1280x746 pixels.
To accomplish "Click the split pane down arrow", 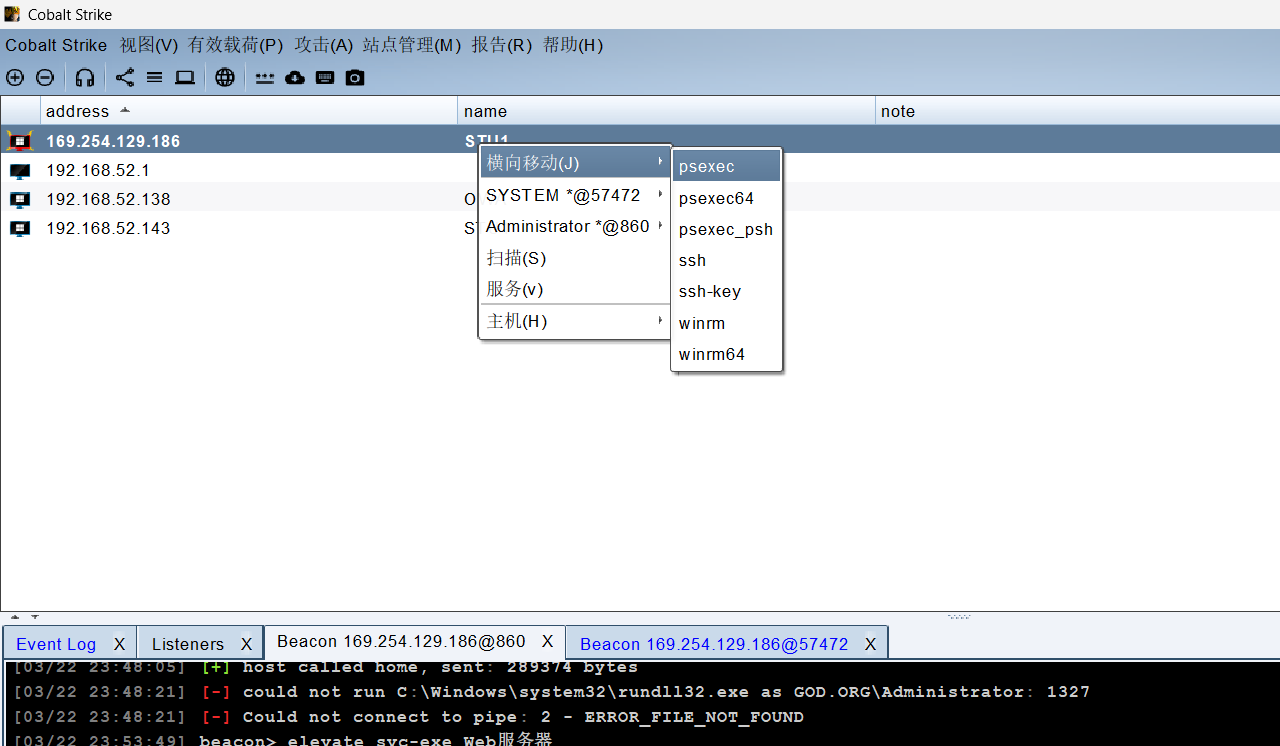I will (x=35, y=617).
